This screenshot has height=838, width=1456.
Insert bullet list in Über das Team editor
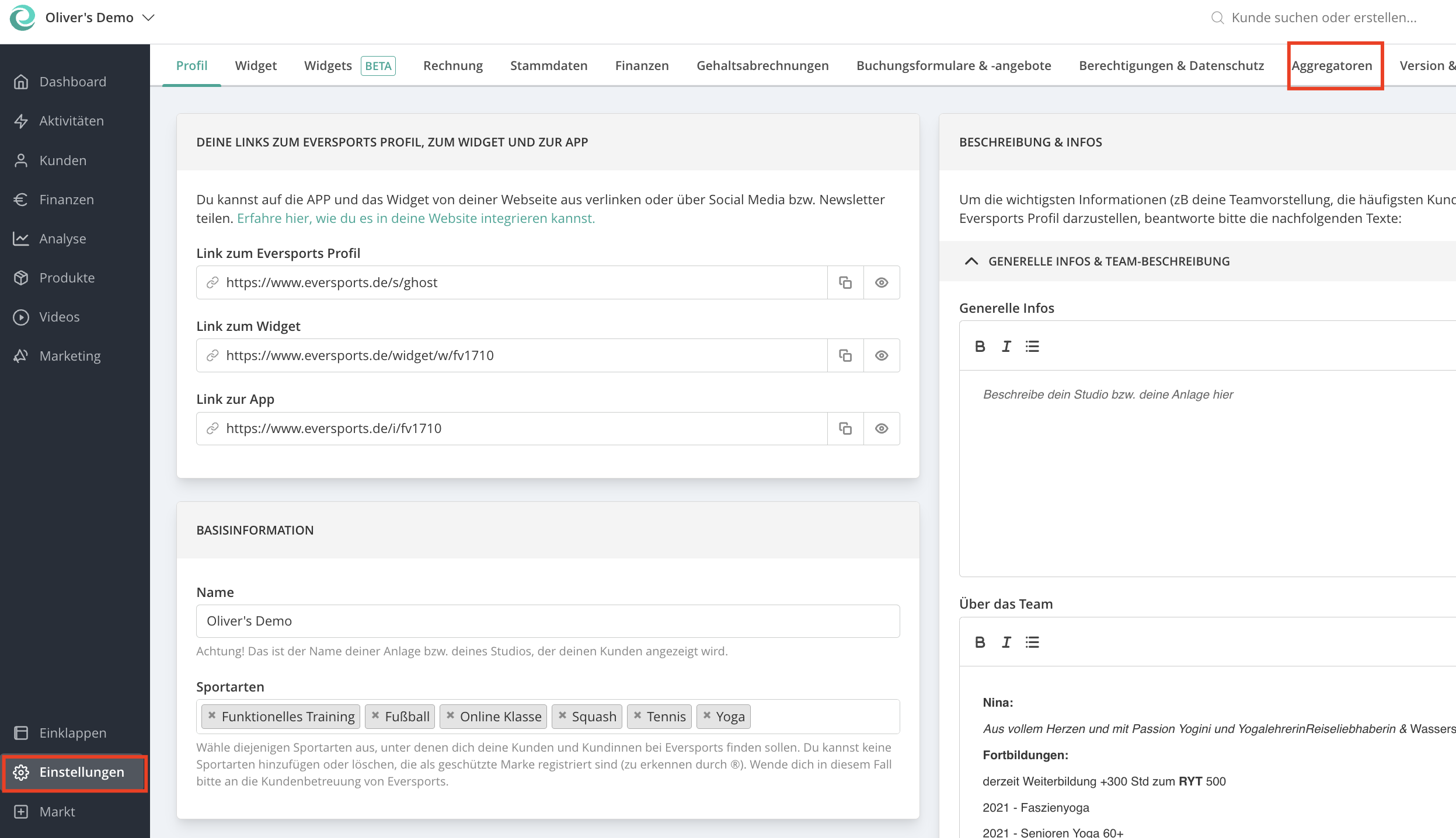[1032, 642]
